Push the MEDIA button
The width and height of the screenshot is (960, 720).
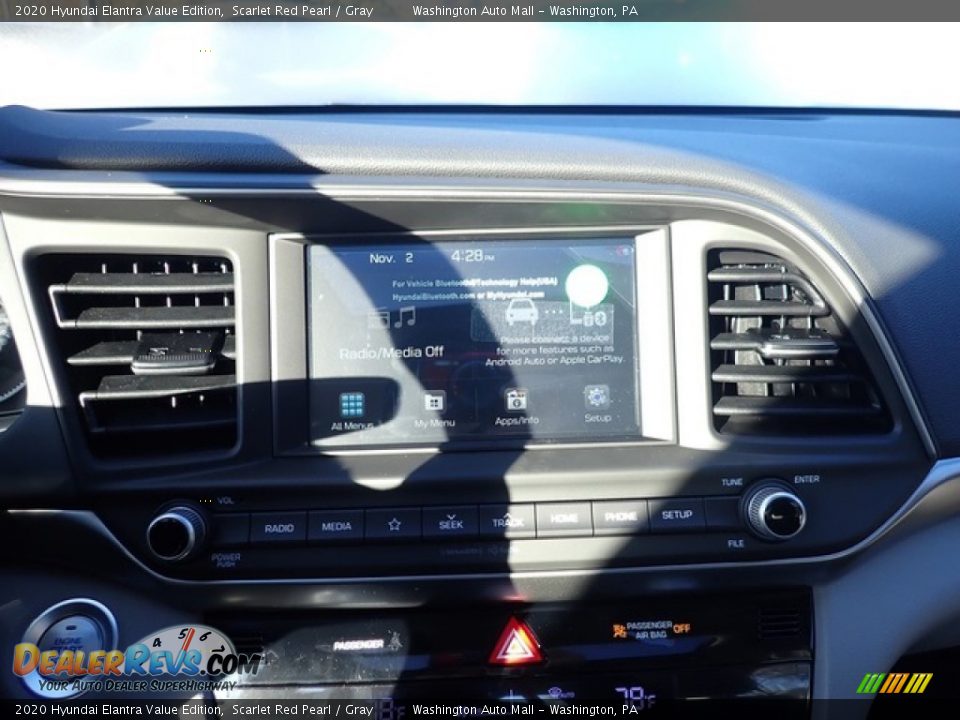(336, 526)
